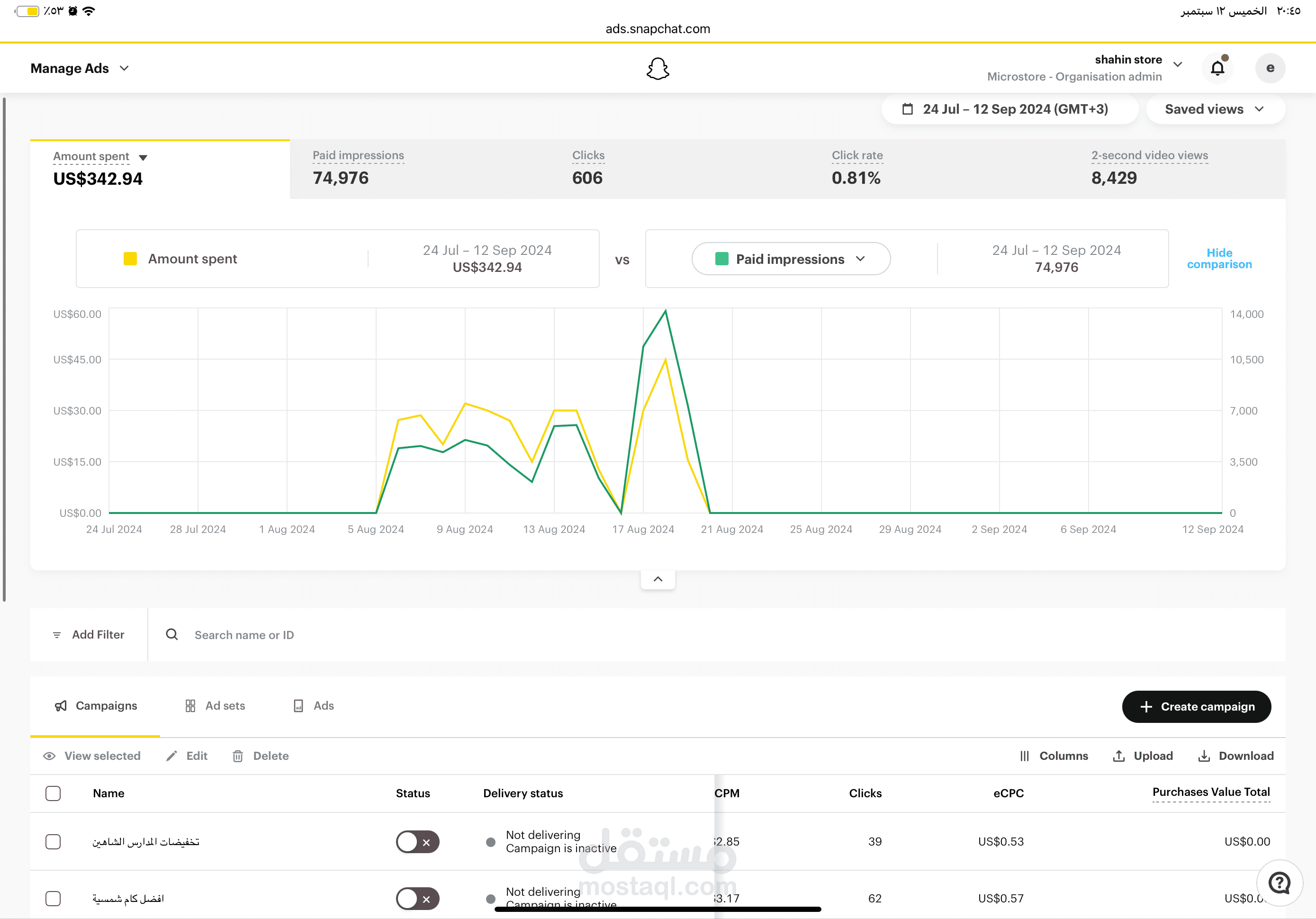The height and width of the screenshot is (919, 1316).
Task: Click the Hide comparison link
Action: coord(1218,259)
